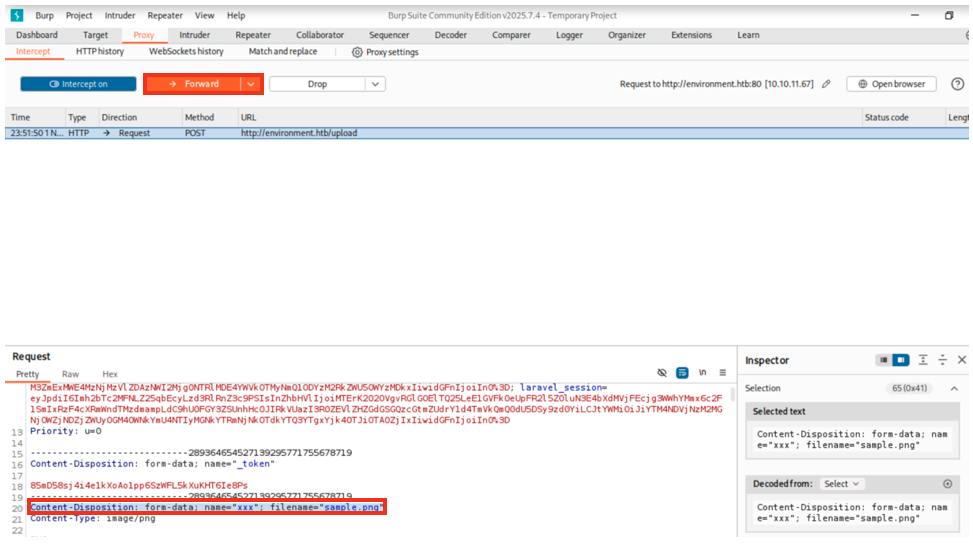Open the request editor hamburger menu

pos(722,373)
